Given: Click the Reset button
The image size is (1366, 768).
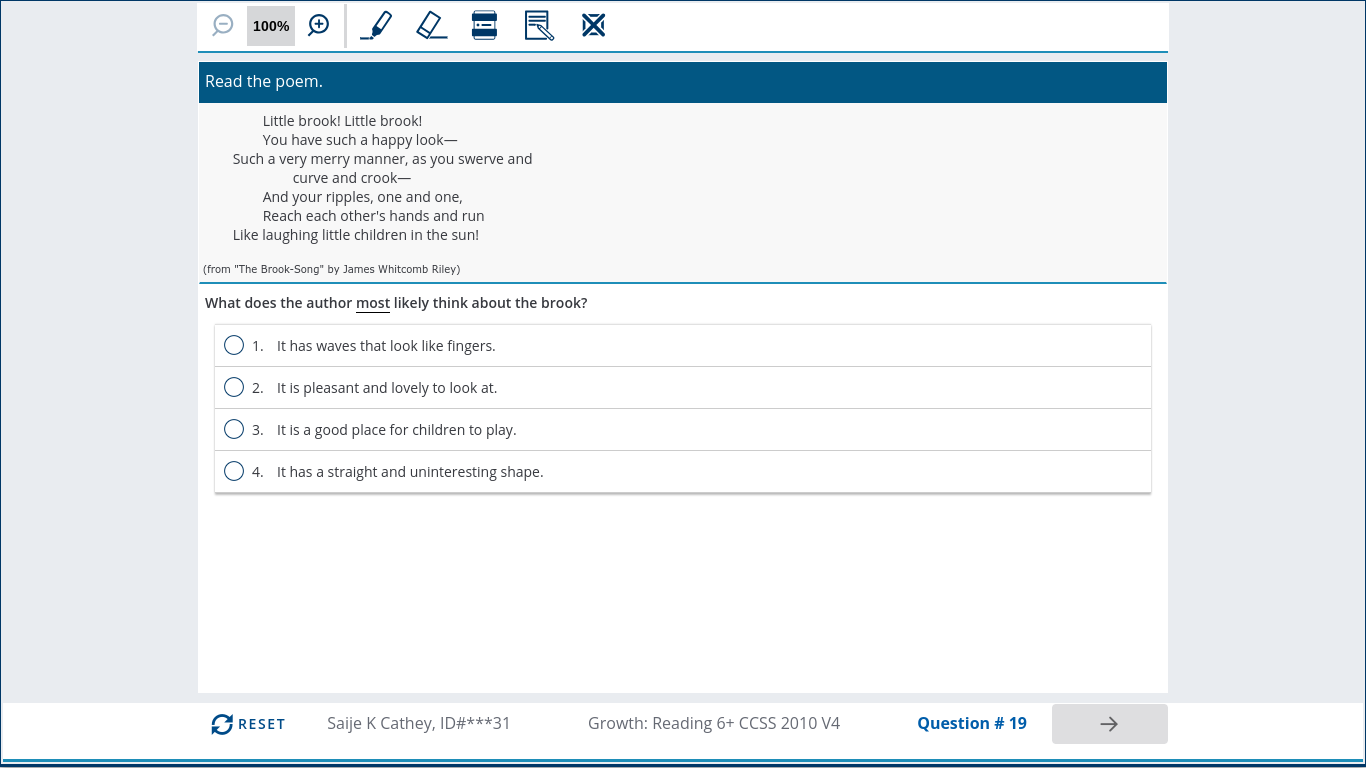Looking at the screenshot, I should click(x=248, y=724).
